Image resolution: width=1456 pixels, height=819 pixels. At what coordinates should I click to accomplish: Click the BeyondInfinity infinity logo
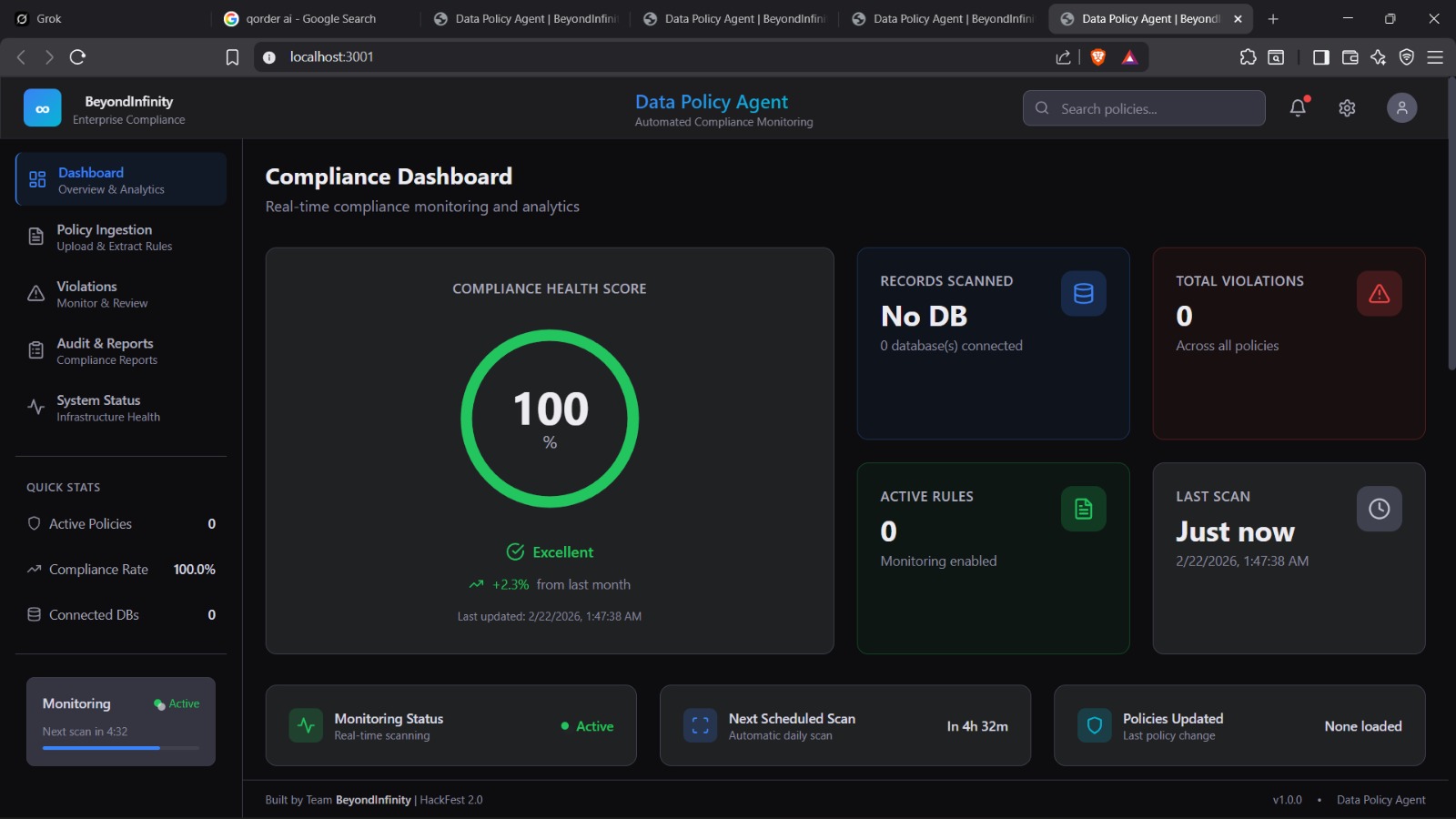point(43,108)
